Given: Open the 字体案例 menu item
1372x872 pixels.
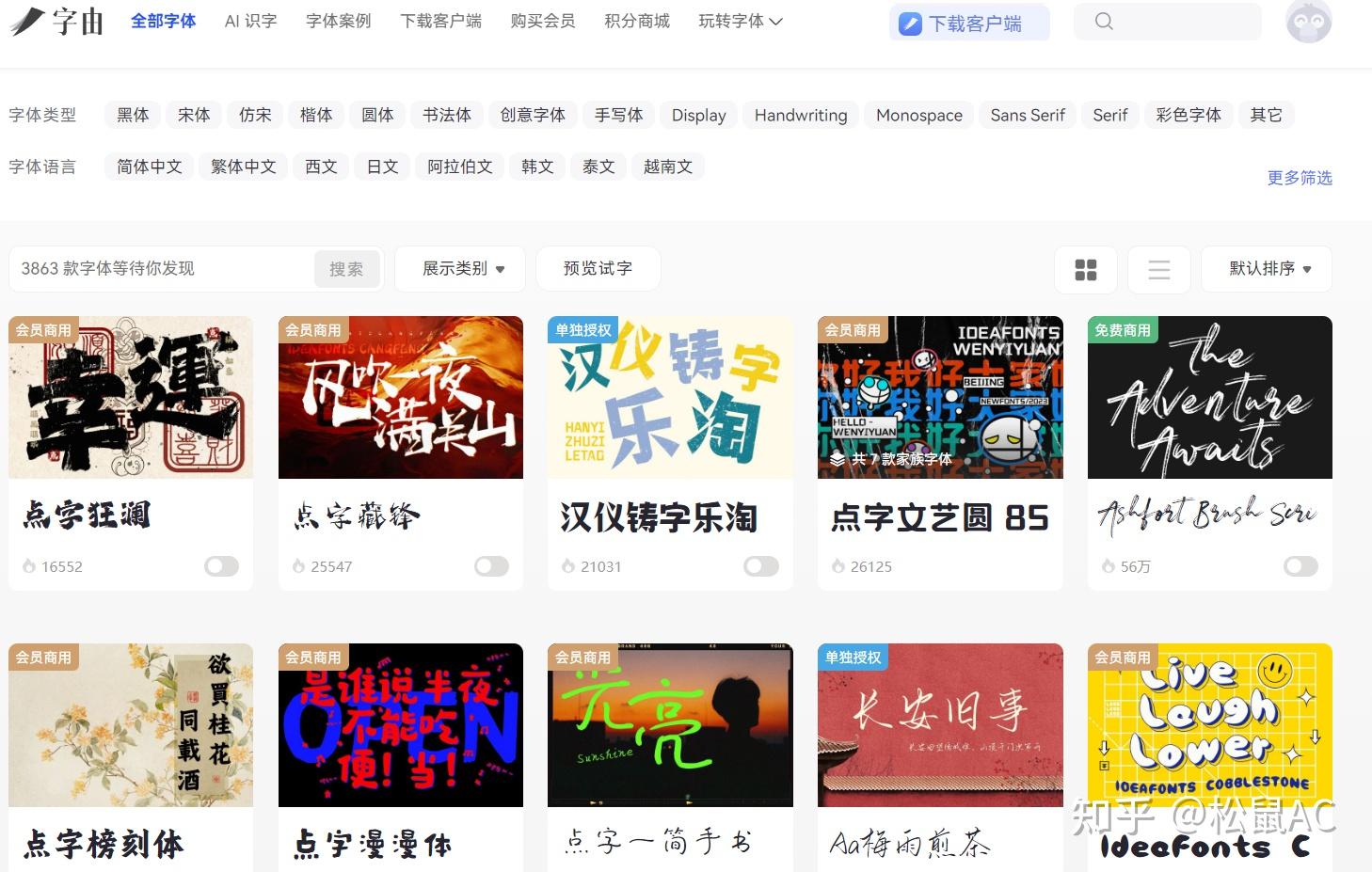Looking at the screenshot, I should click(x=339, y=21).
